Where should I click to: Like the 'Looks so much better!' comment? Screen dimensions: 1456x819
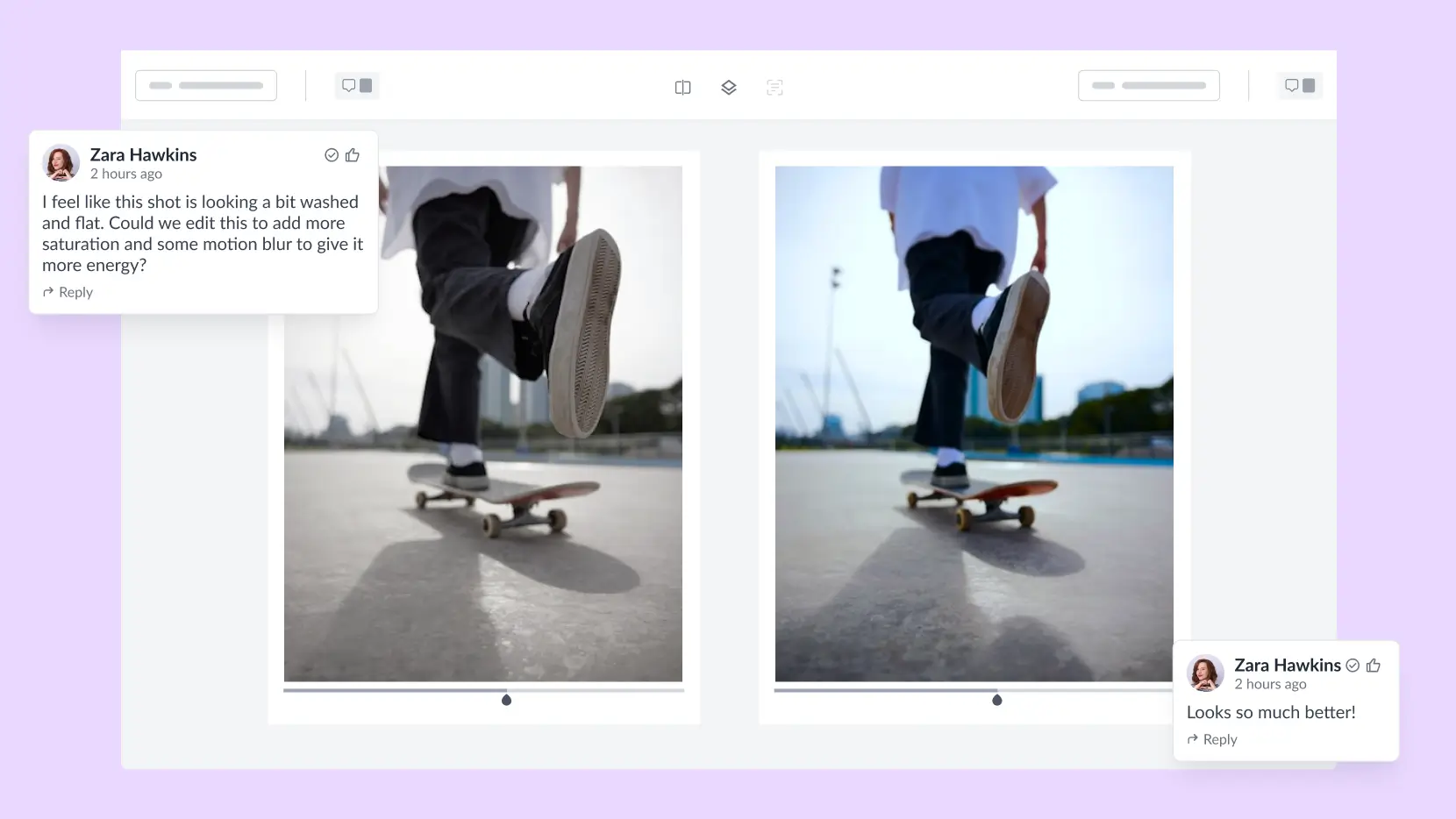(1374, 666)
